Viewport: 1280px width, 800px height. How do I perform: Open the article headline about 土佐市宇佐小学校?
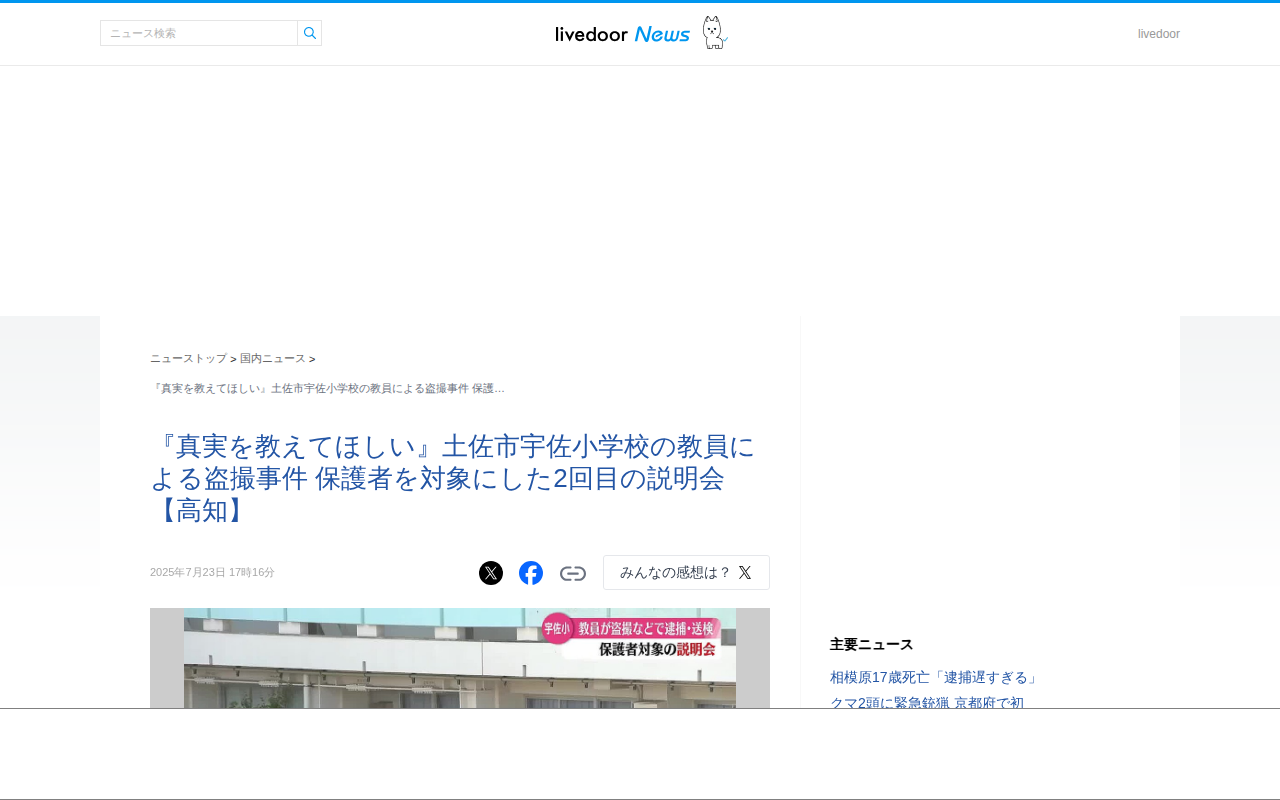tap(453, 478)
